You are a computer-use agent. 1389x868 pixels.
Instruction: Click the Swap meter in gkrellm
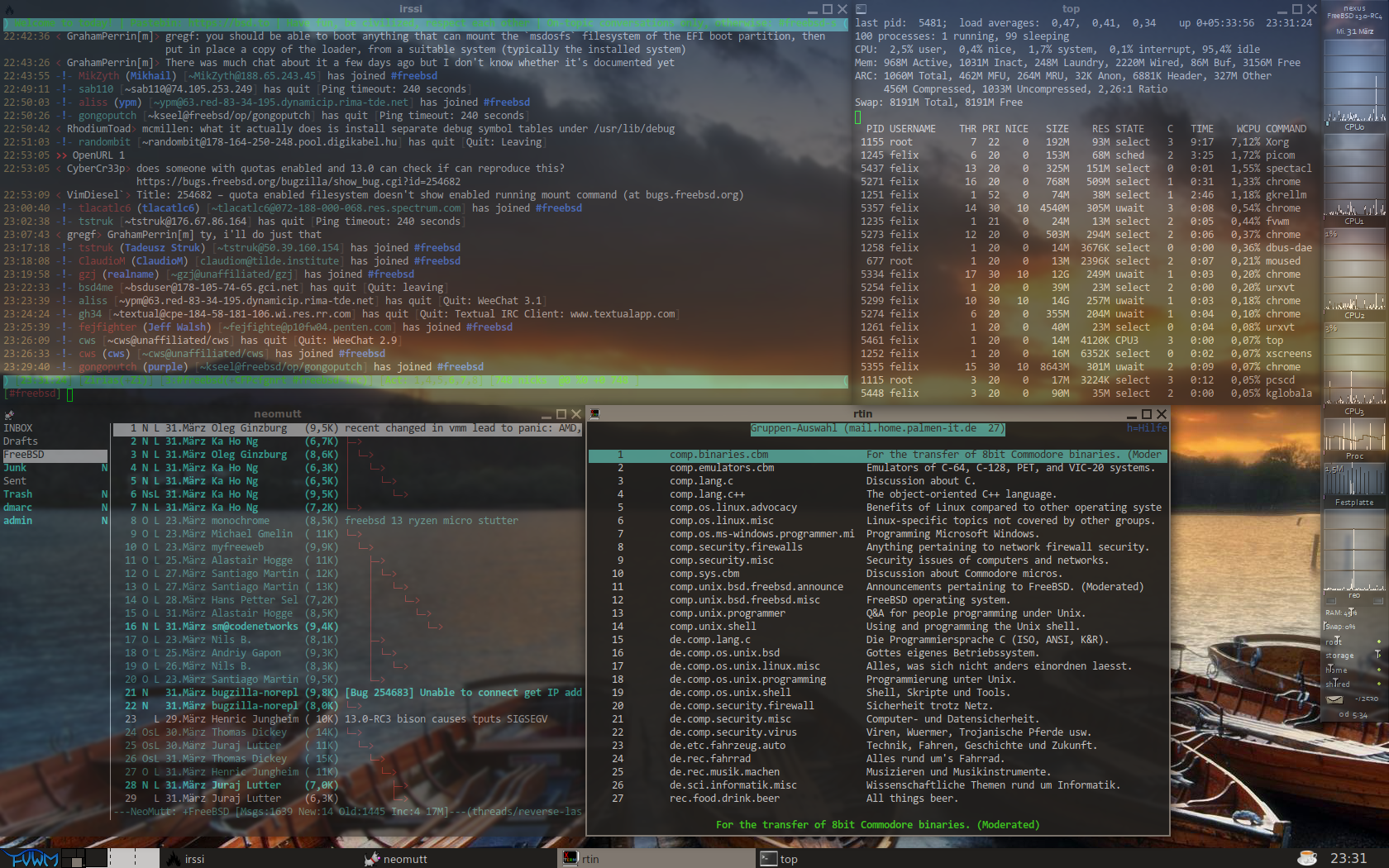click(x=1354, y=627)
